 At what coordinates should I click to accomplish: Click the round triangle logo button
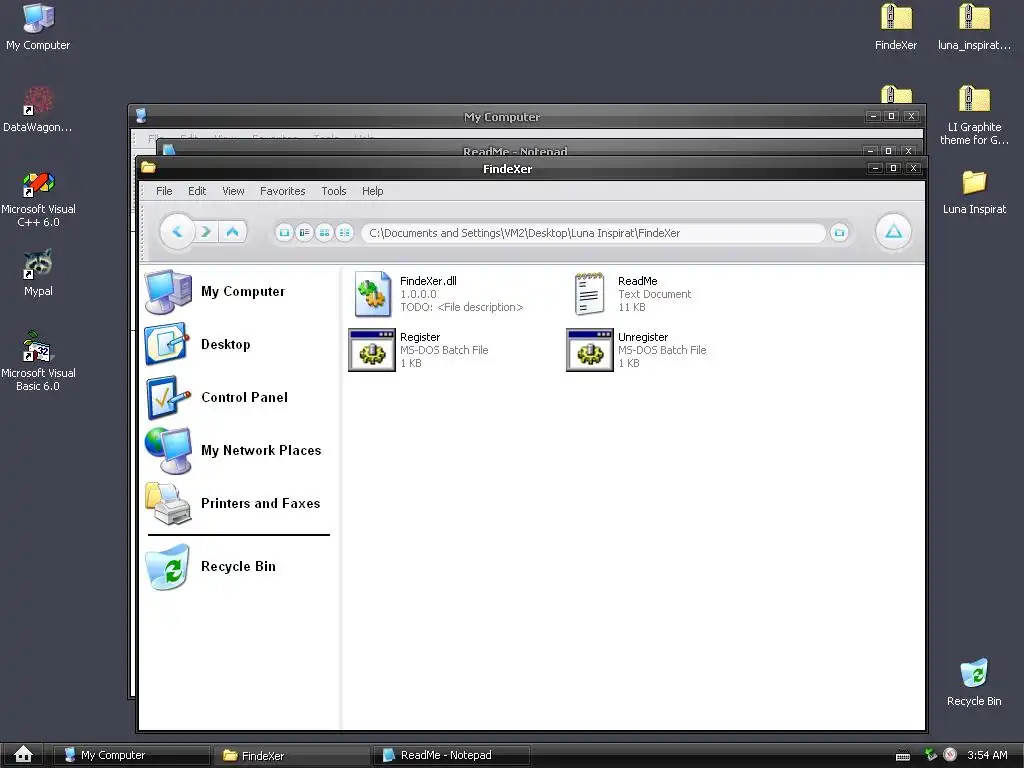[893, 231]
